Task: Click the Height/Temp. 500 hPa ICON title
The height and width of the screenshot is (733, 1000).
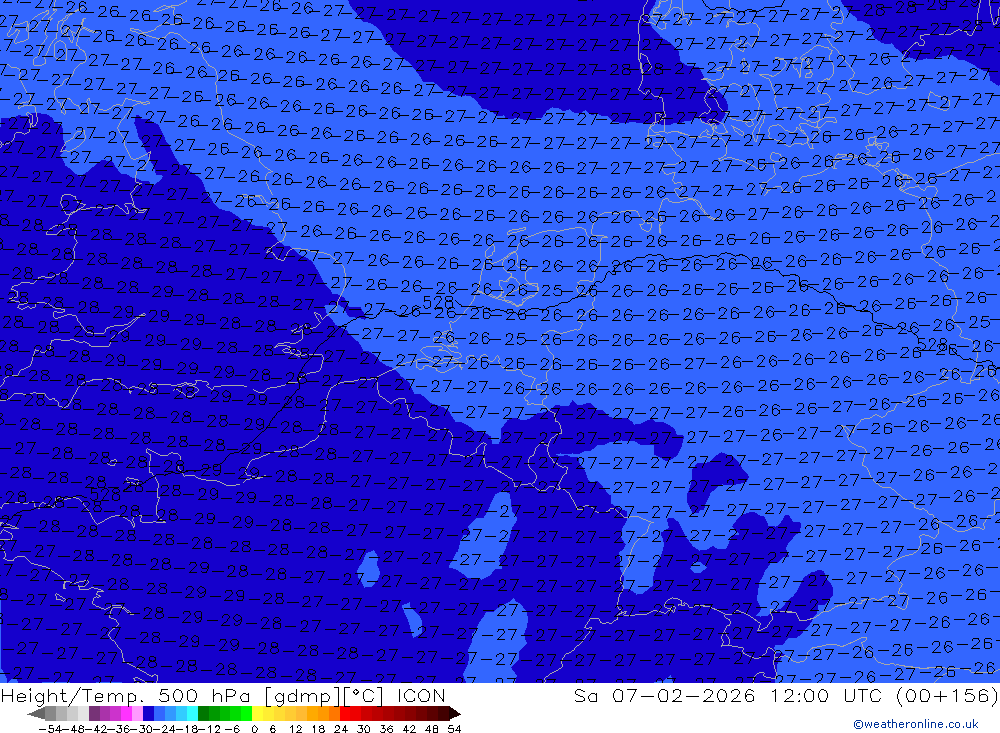Action: pos(223,695)
